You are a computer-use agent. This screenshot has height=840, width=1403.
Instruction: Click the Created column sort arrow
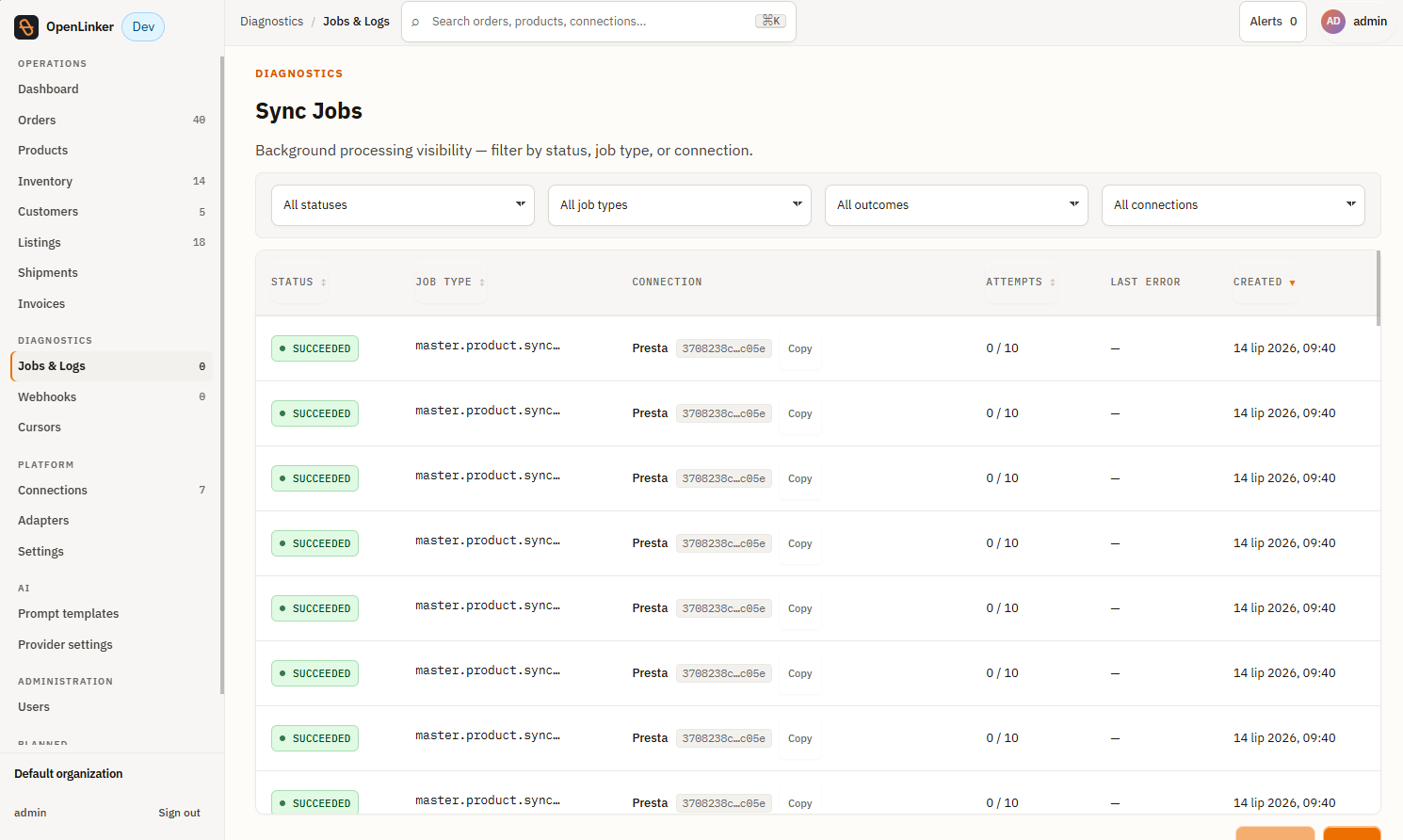[x=1292, y=283]
